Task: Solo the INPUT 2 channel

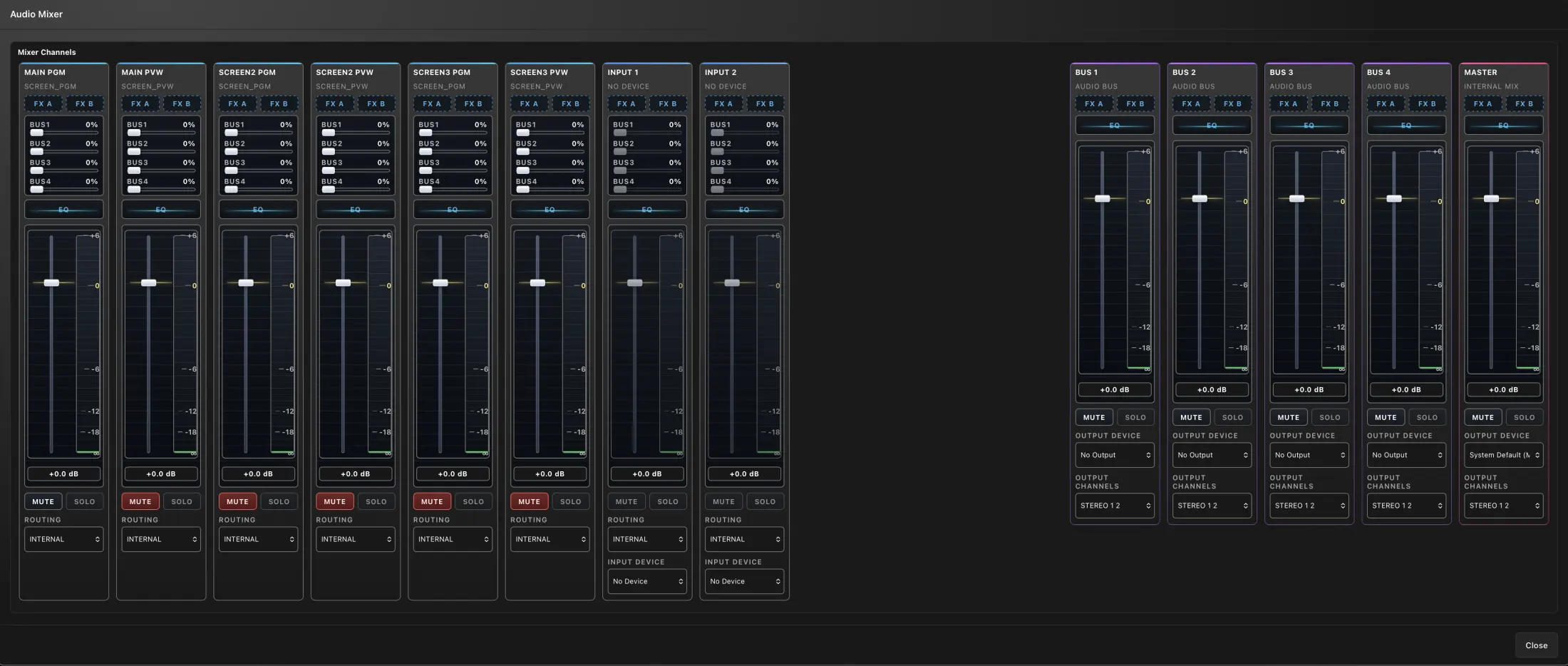Action: 765,501
